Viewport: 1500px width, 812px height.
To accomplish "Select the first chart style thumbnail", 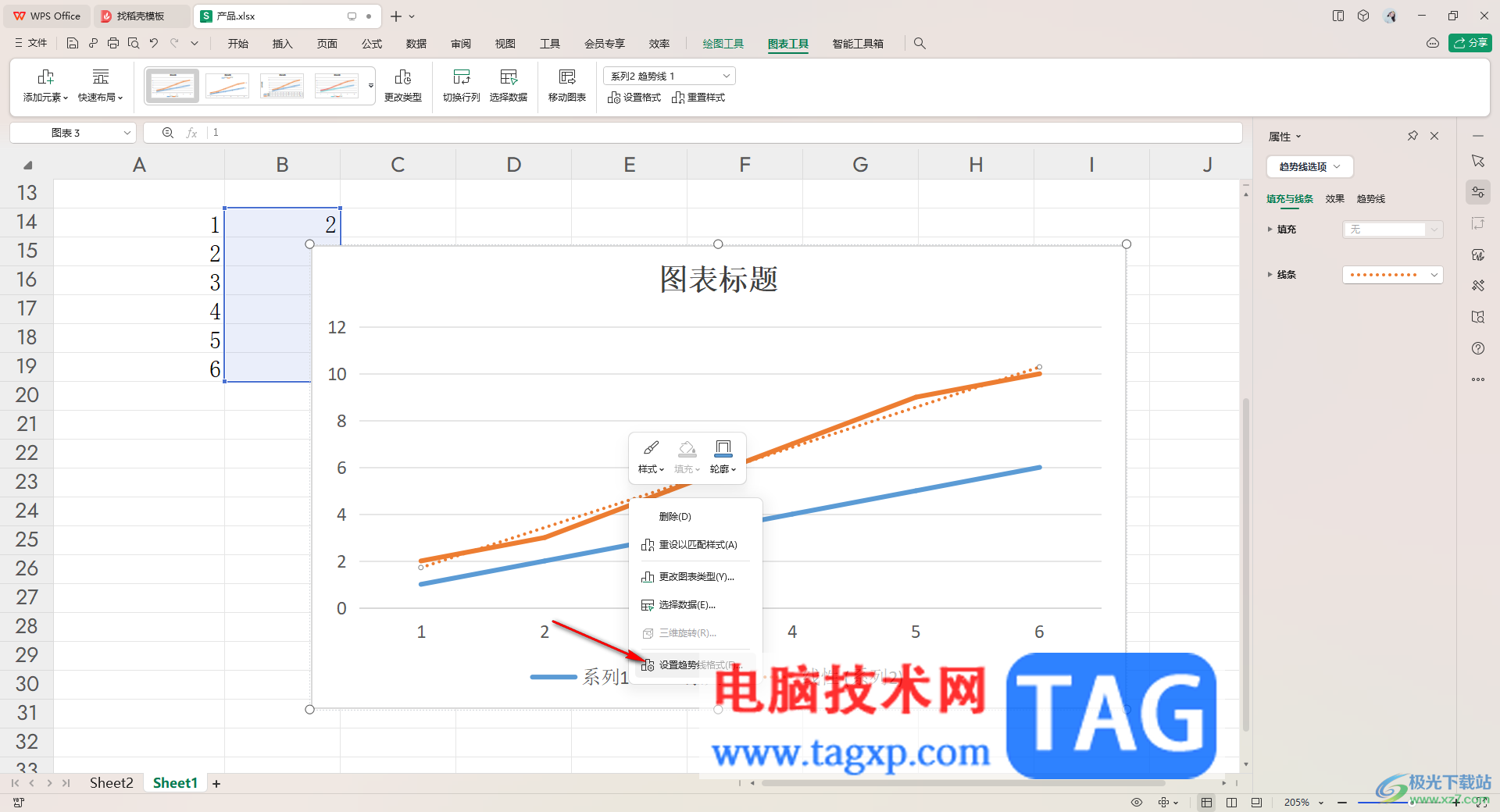I will [173, 85].
